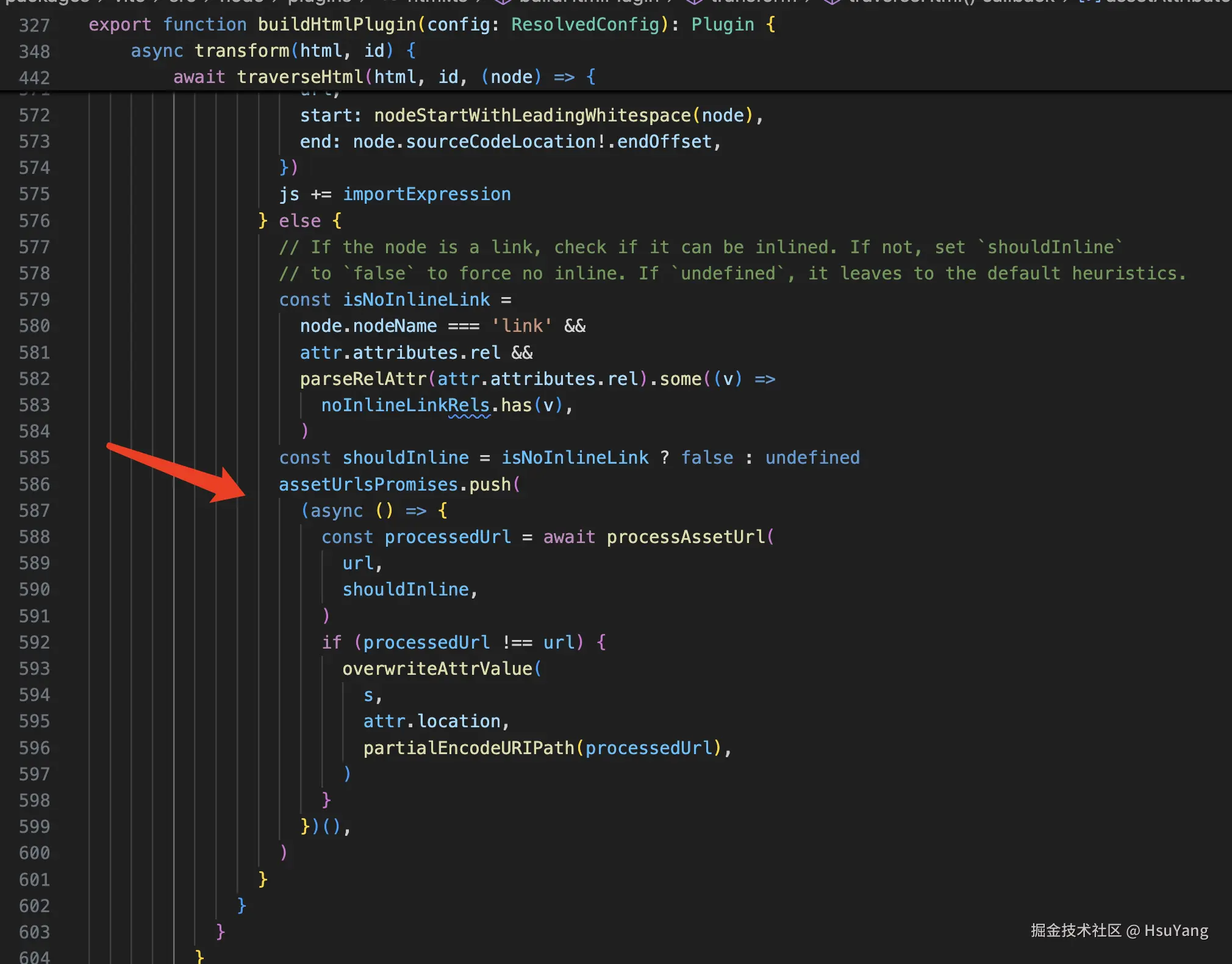The height and width of the screenshot is (964, 1232).
Task: Click the overwriteAttrValue function name
Action: pyautogui.click(x=437, y=669)
